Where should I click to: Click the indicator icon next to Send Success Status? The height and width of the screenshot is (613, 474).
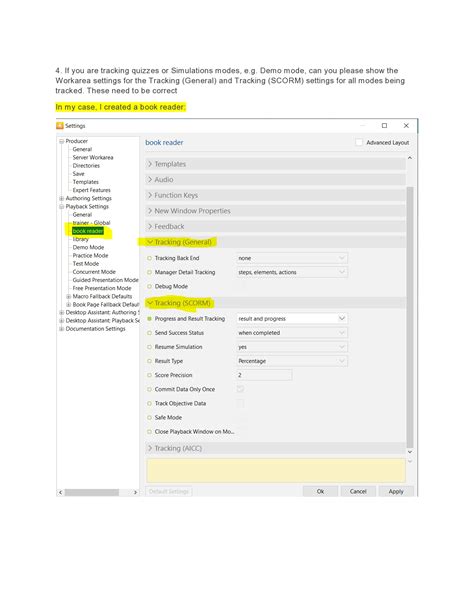[149, 333]
